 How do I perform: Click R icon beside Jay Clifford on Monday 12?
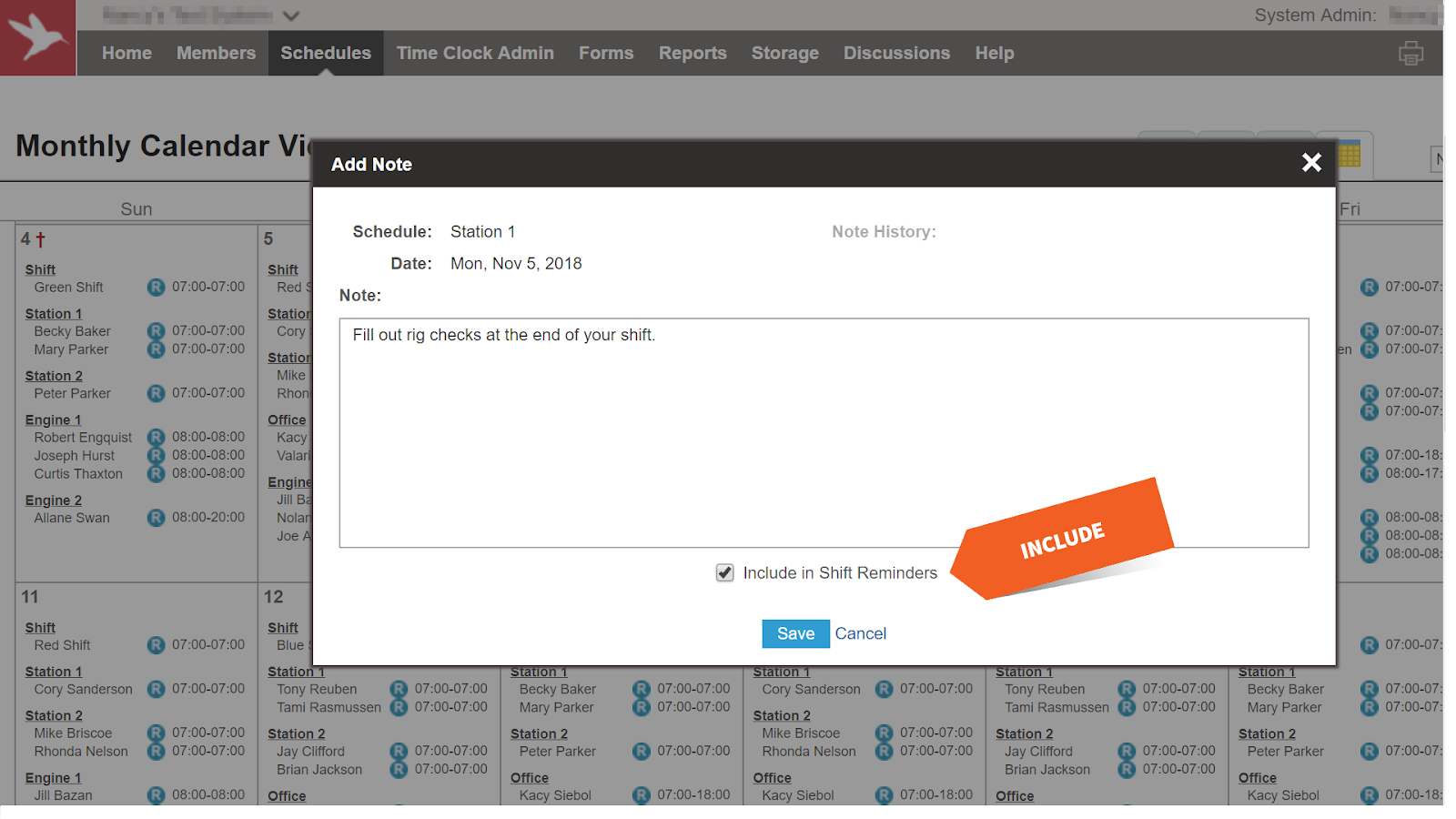click(399, 752)
